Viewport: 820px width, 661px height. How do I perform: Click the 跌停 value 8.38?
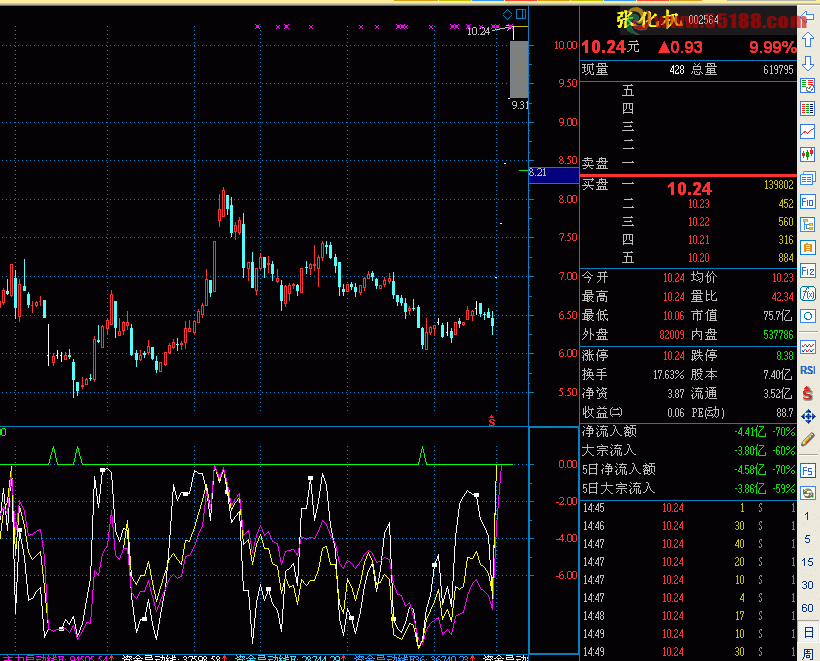pos(785,356)
